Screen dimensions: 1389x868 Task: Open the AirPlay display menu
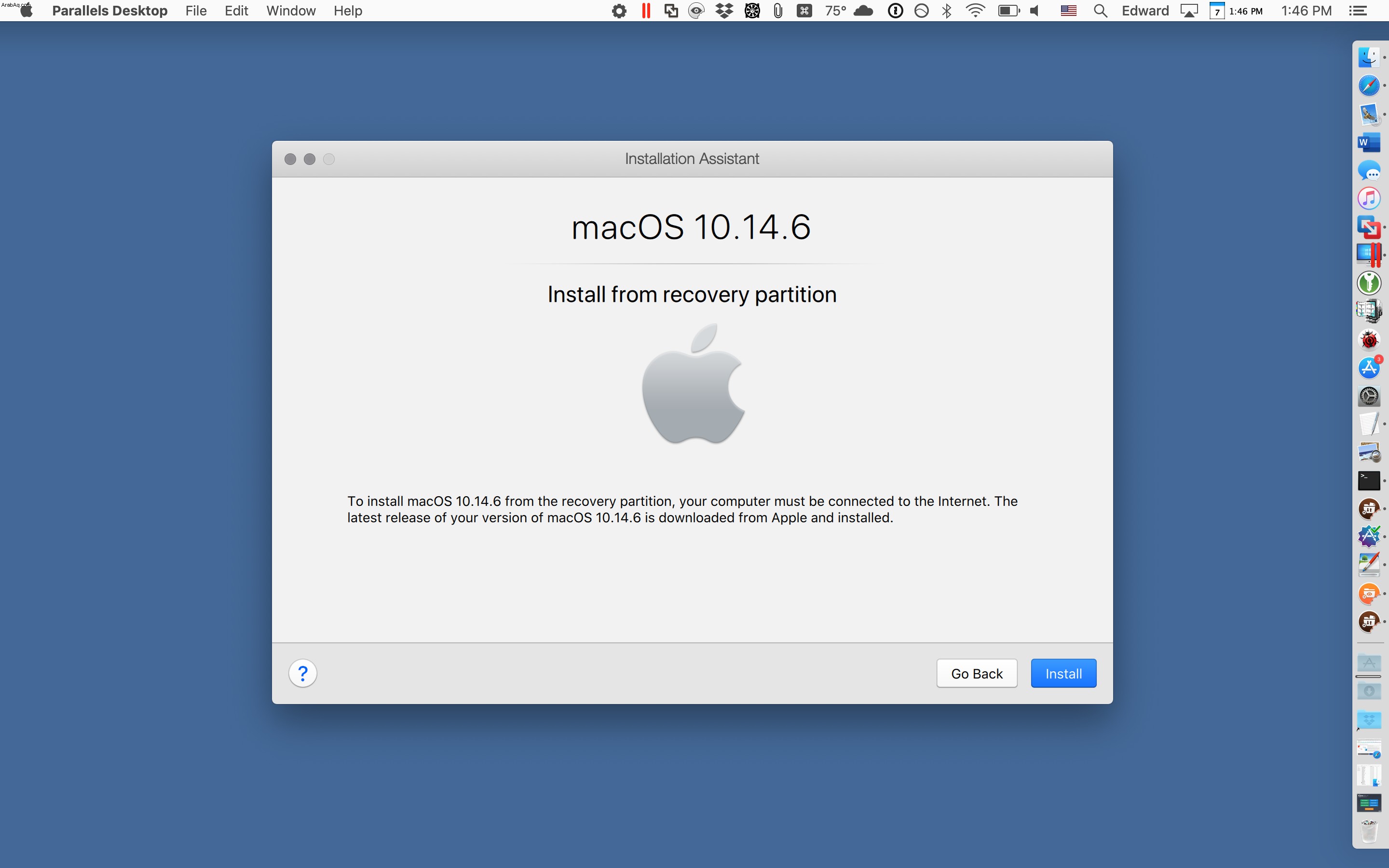coord(1189,10)
